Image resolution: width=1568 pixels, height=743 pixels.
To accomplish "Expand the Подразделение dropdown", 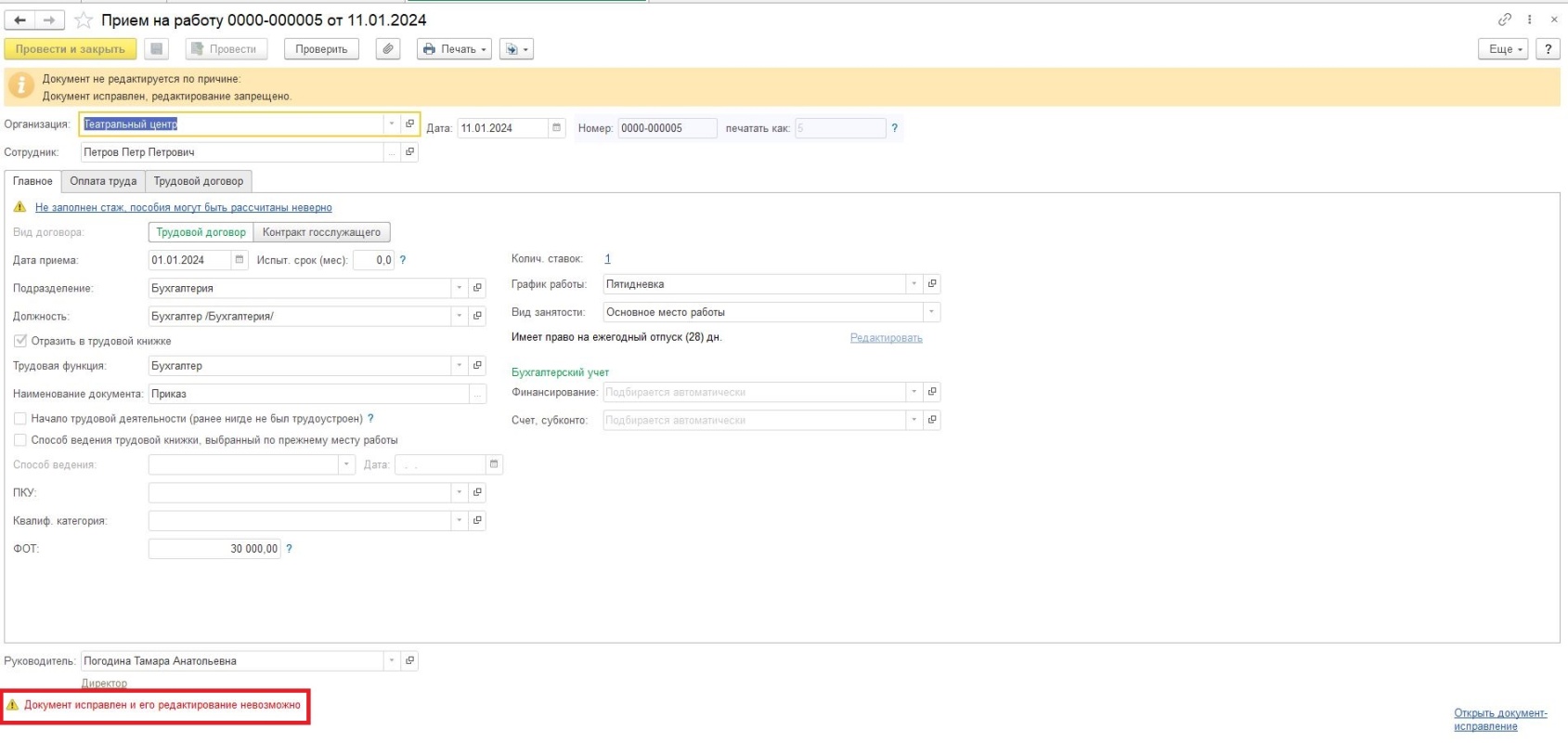I will (460, 289).
